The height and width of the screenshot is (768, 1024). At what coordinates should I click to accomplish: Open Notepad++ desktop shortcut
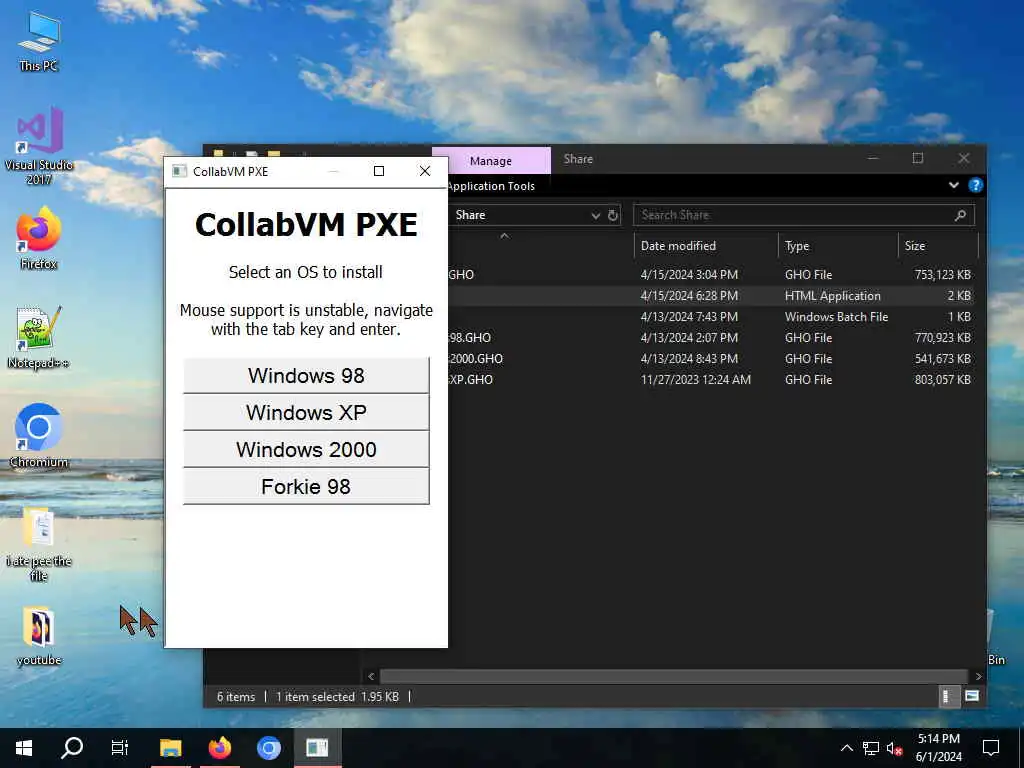point(39,338)
